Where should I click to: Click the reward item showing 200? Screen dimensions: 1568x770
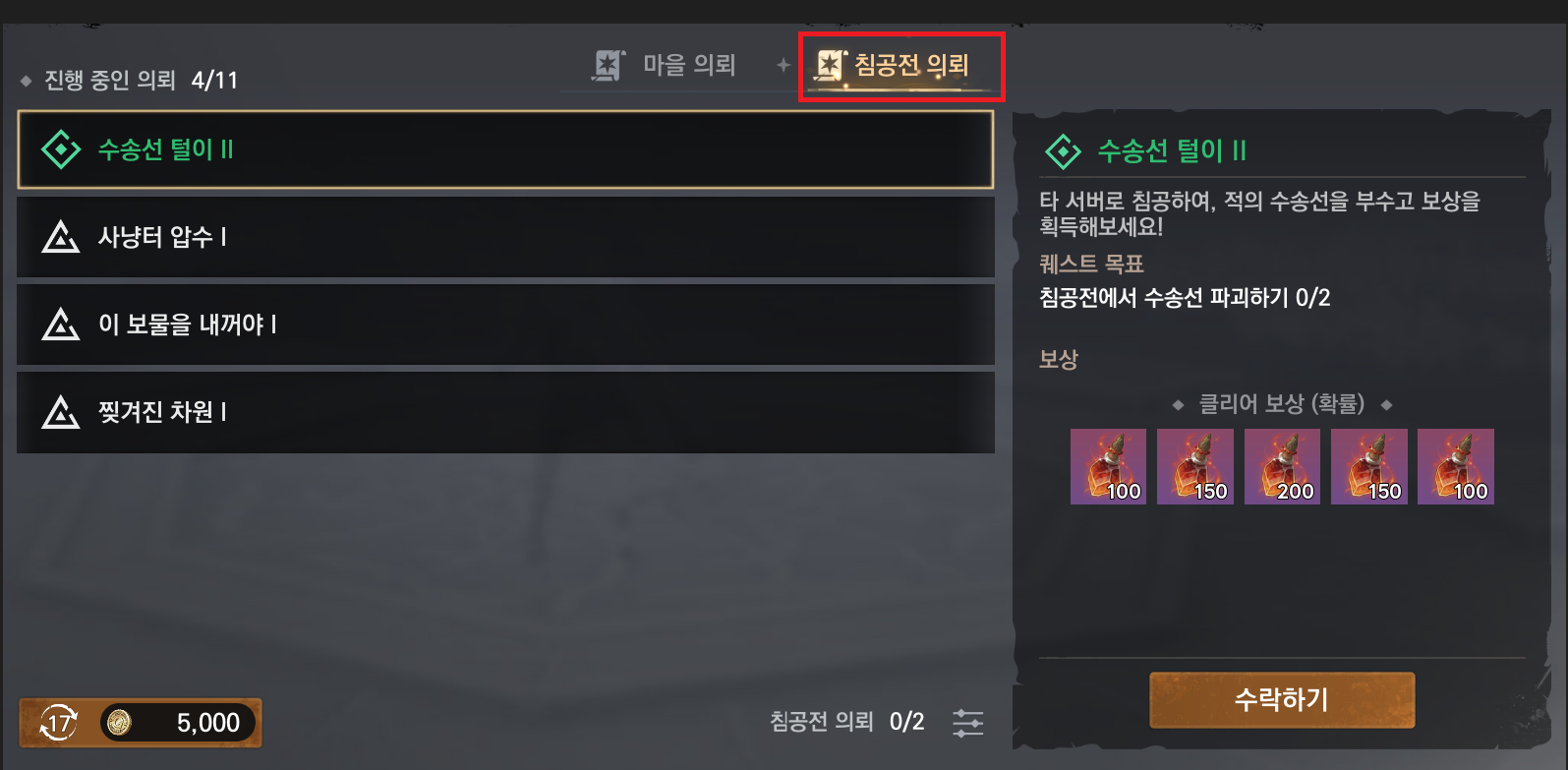pos(1282,466)
